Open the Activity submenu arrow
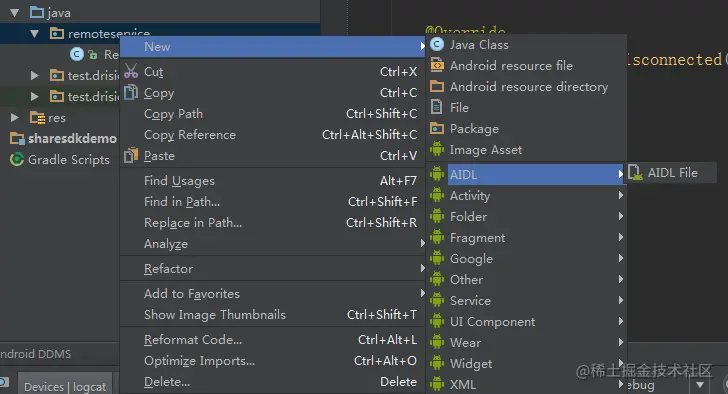This screenshot has height=394, width=728. [x=621, y=195]
